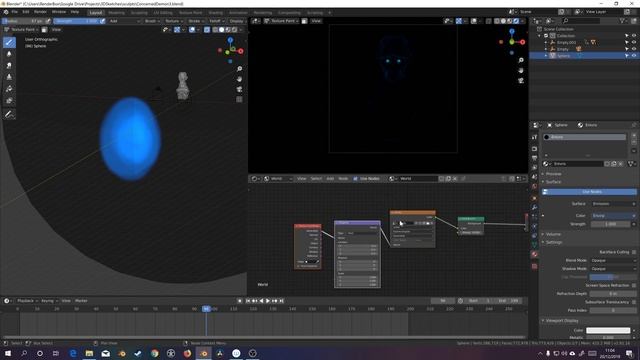Viewport: 640px width, 360px height.
Task: Open node editor World type dropdown
Action: [278, 179]
